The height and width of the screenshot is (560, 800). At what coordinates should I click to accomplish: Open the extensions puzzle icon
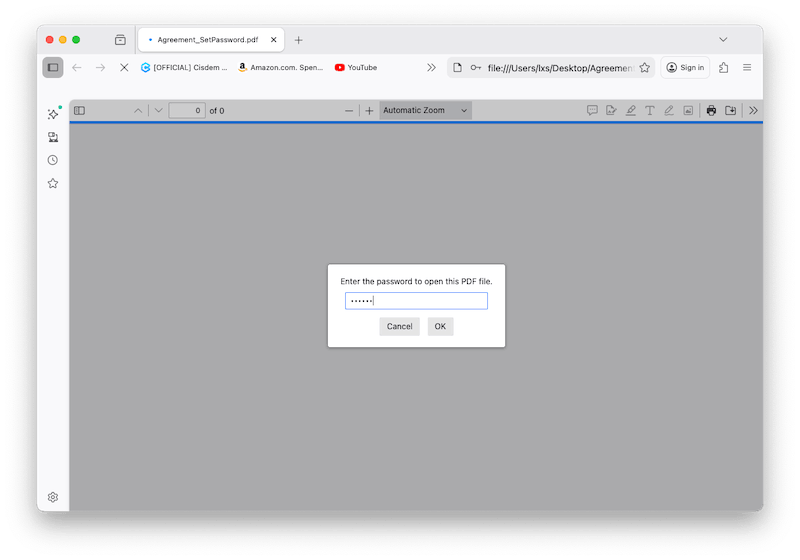[x=723, y=67]
